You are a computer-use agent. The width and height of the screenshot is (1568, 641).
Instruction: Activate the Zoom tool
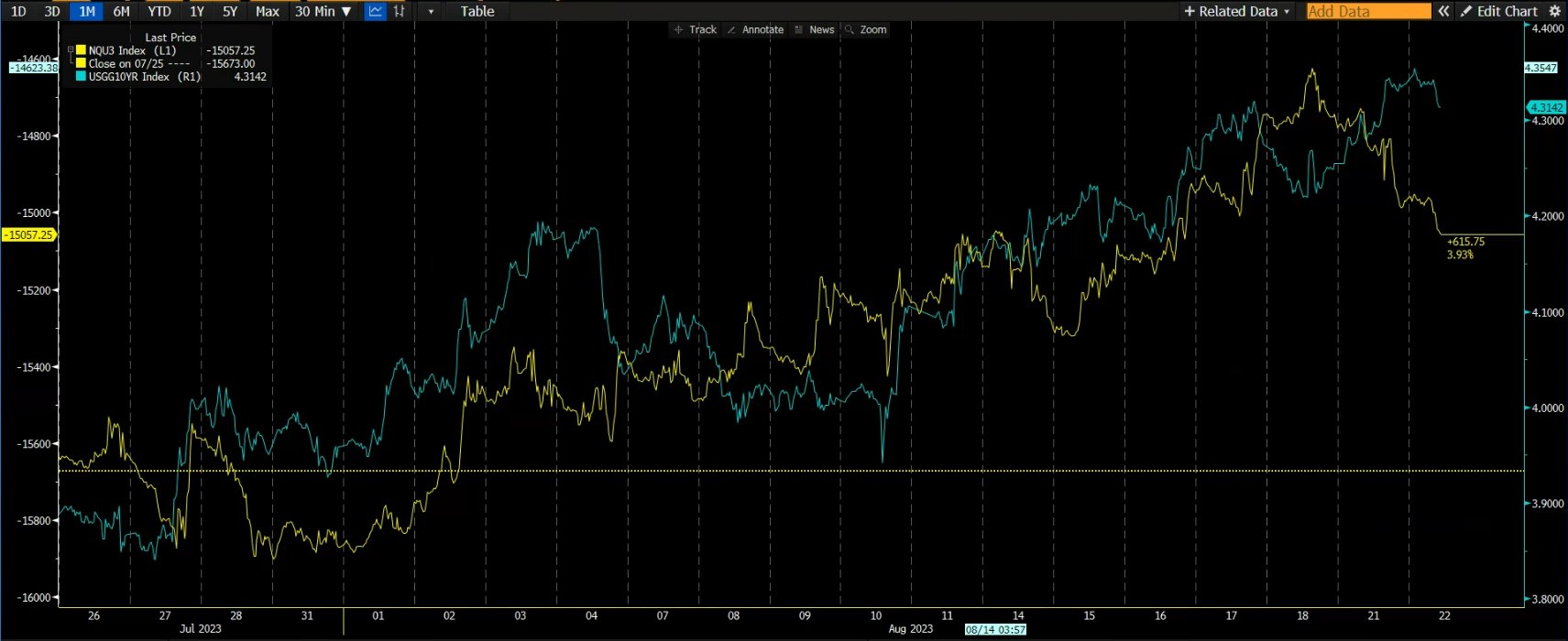click(x=866, y=29)
